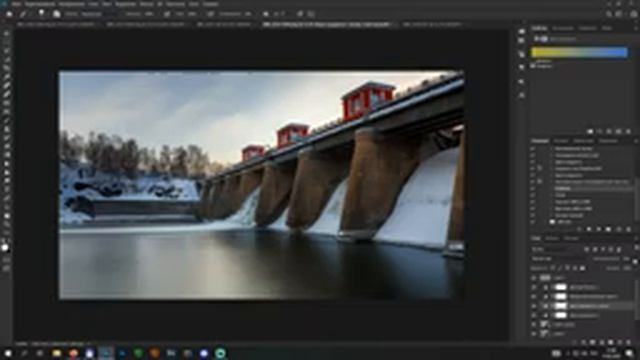Hide the currently highlighted layer via its eye
640x360 pixels.
tap(533, 306)
